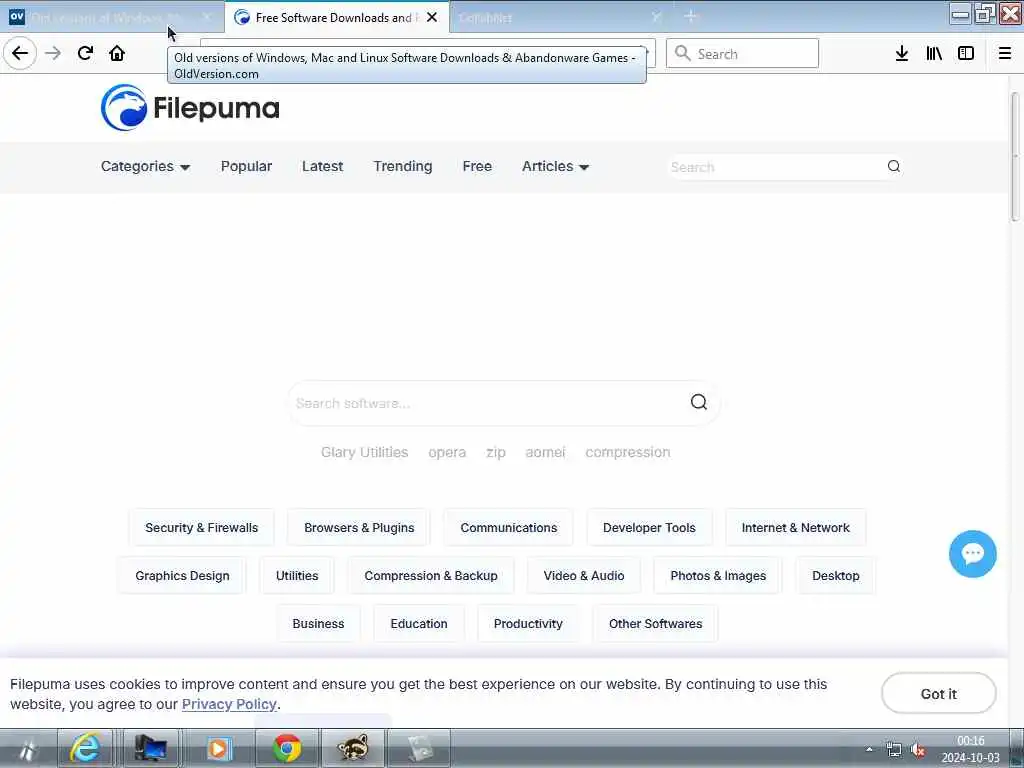Click the aomei search suggestion

click(545, 452)
